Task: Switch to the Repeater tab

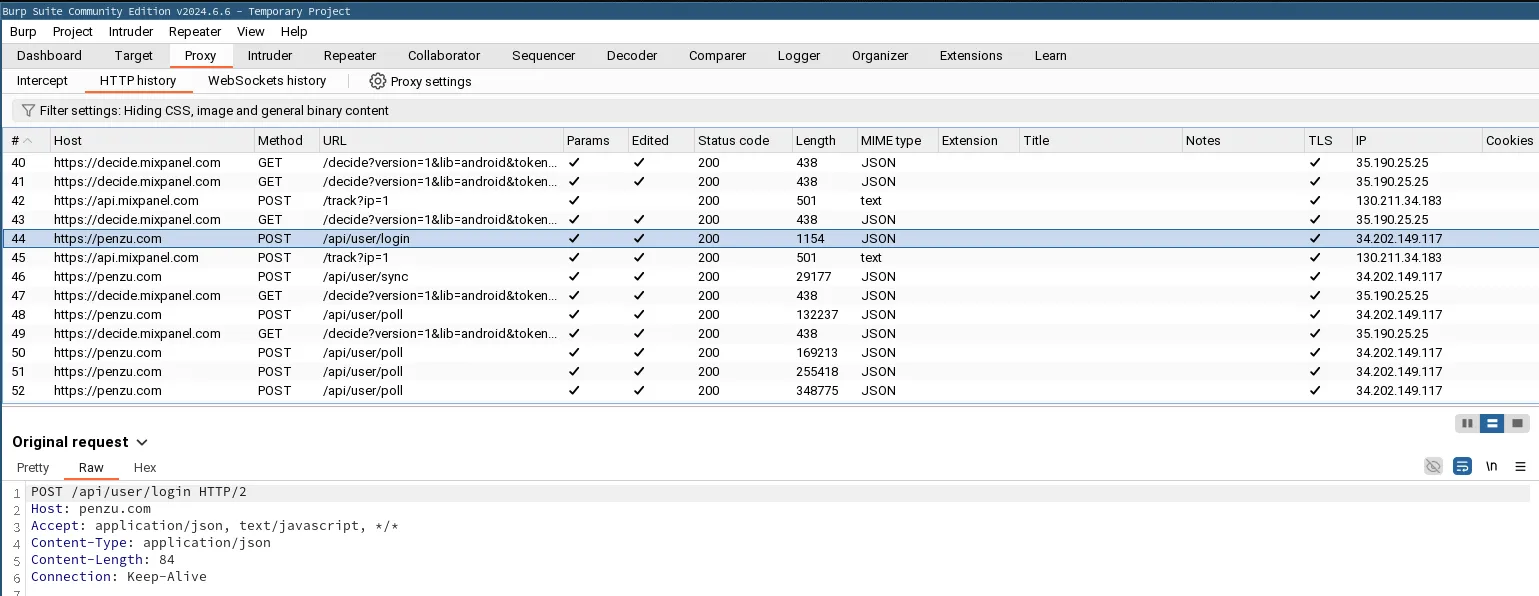Action: [350, 56]
